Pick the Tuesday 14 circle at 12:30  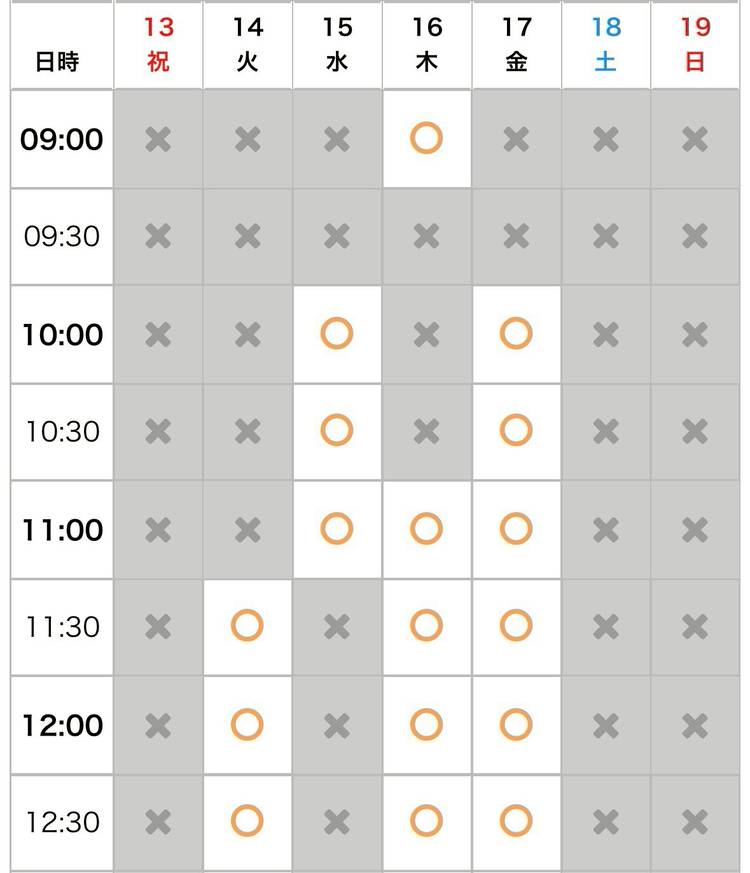pos(247,822)
